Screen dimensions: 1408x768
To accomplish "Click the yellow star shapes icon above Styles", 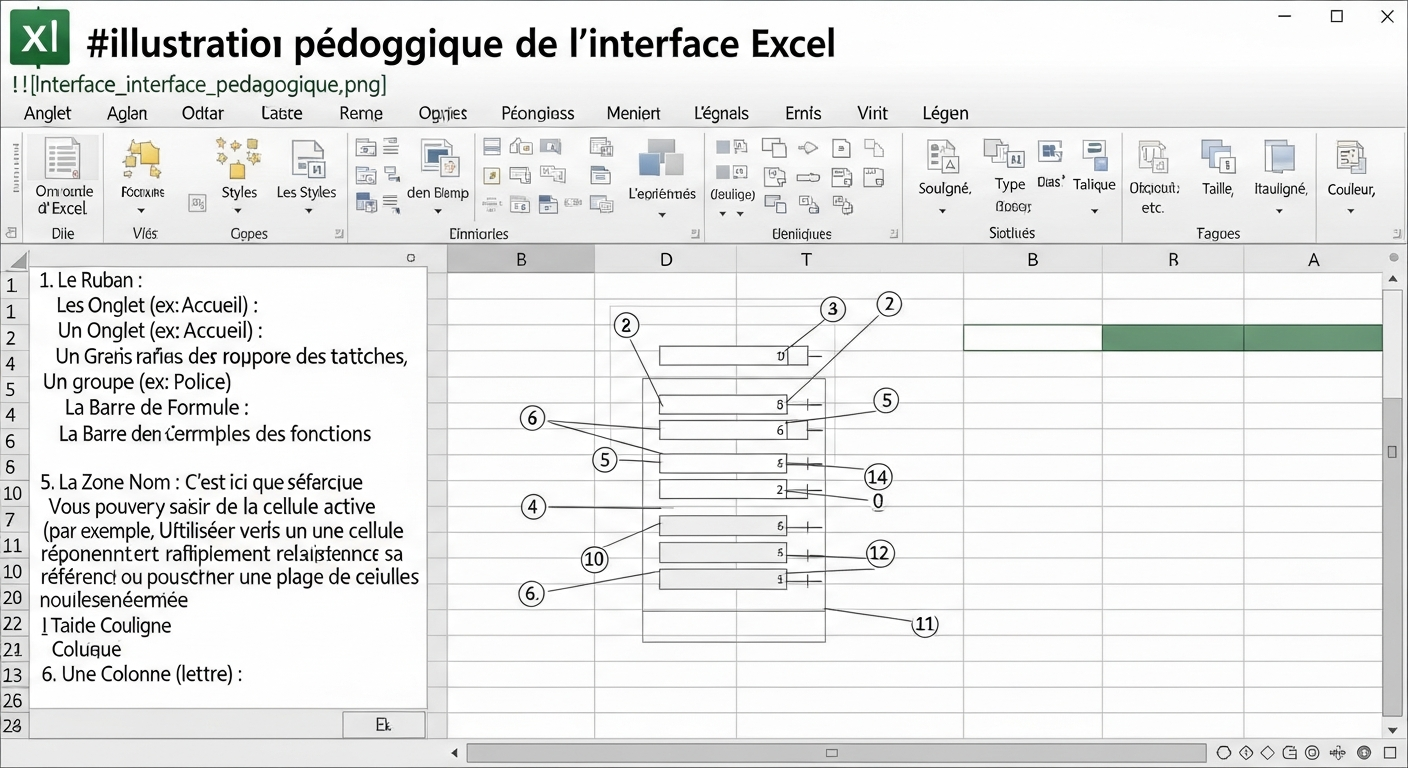I will 238,158.
